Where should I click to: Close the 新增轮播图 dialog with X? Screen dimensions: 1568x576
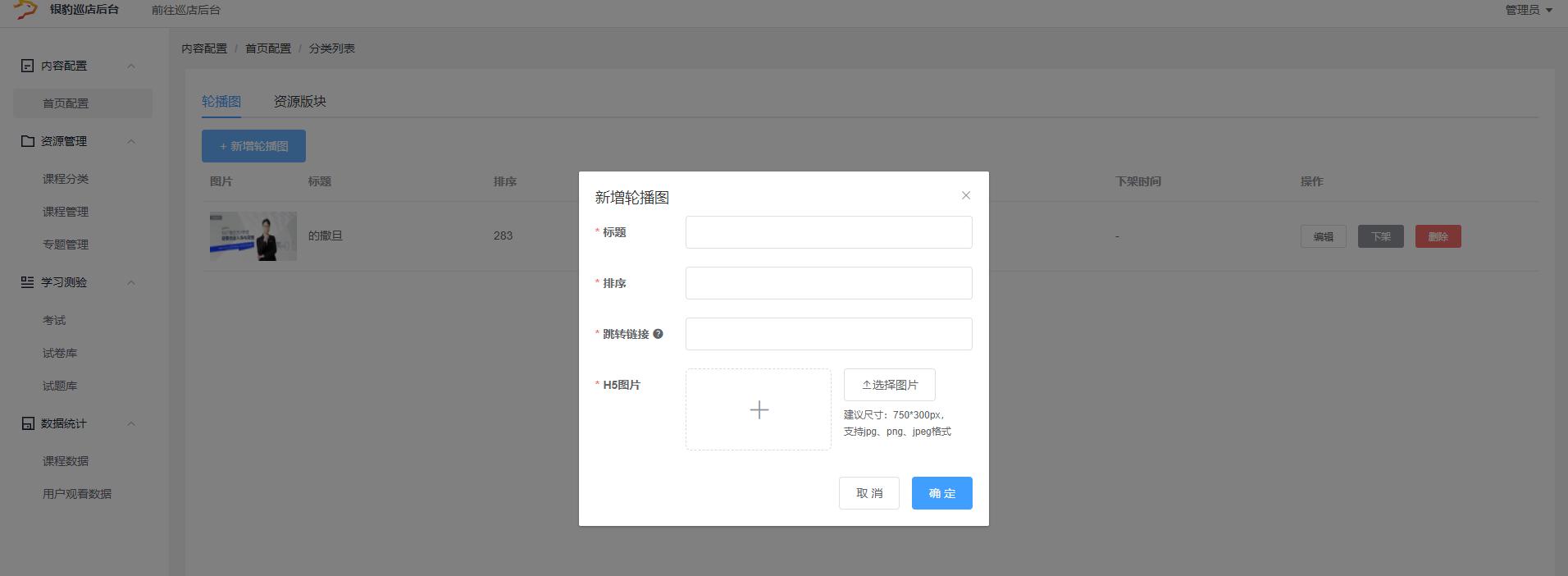pyautogui.click(x=965, y=195)
